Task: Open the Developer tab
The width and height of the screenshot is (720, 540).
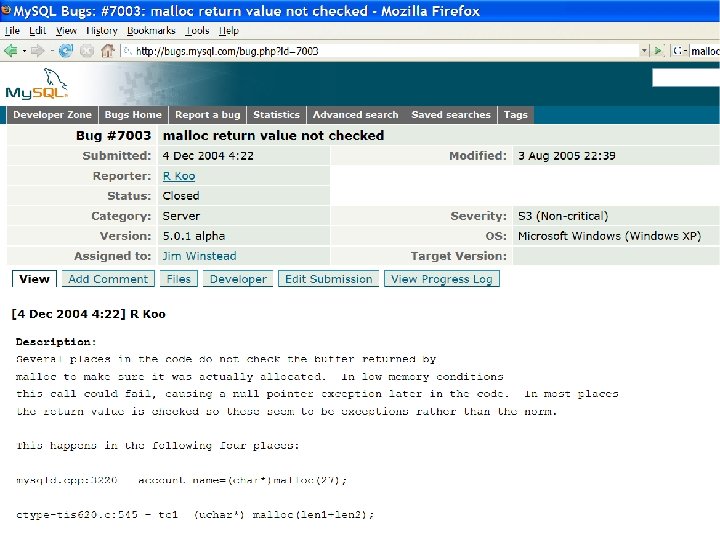Action: click(238, 279)
